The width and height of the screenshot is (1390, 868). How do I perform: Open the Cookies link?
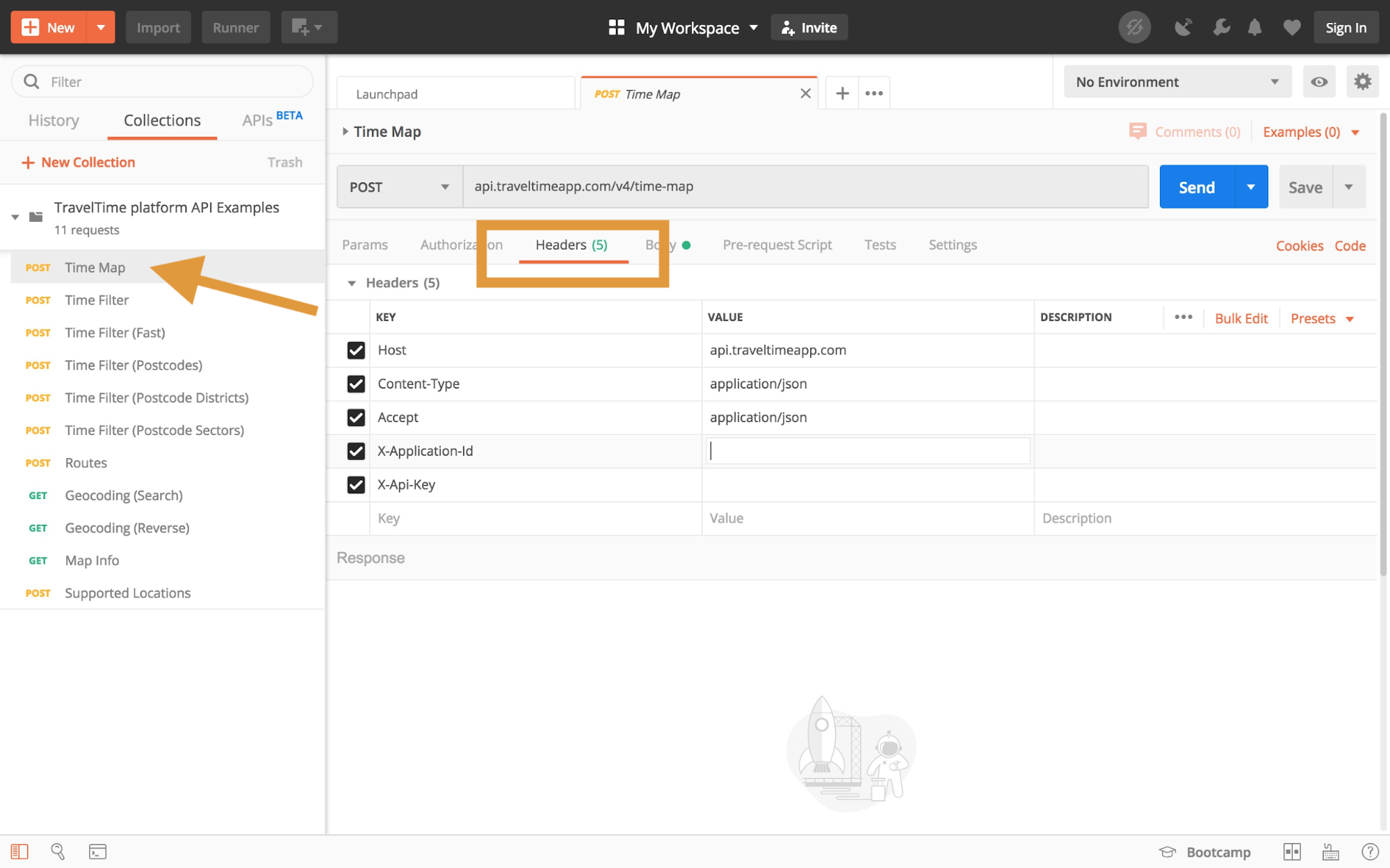pyautogui.click(x=1299, y=245)
